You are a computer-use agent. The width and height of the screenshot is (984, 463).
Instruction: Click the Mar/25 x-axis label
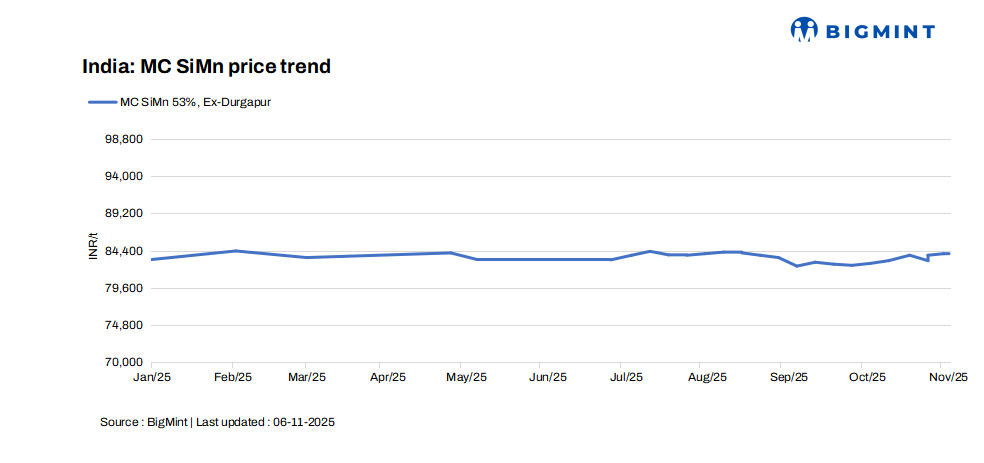coord(308,377)
